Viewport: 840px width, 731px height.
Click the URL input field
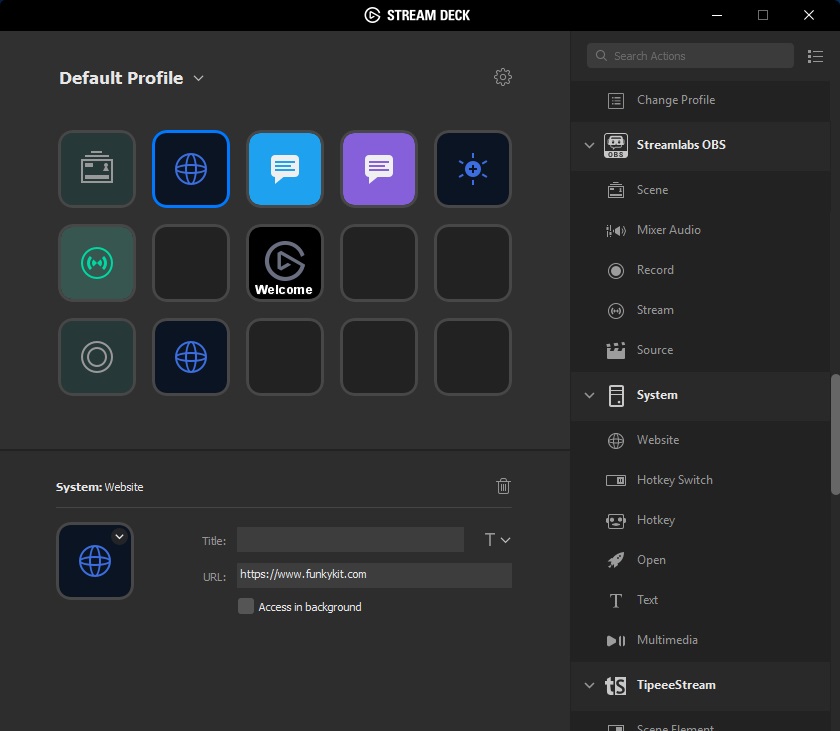click(374, 575)
